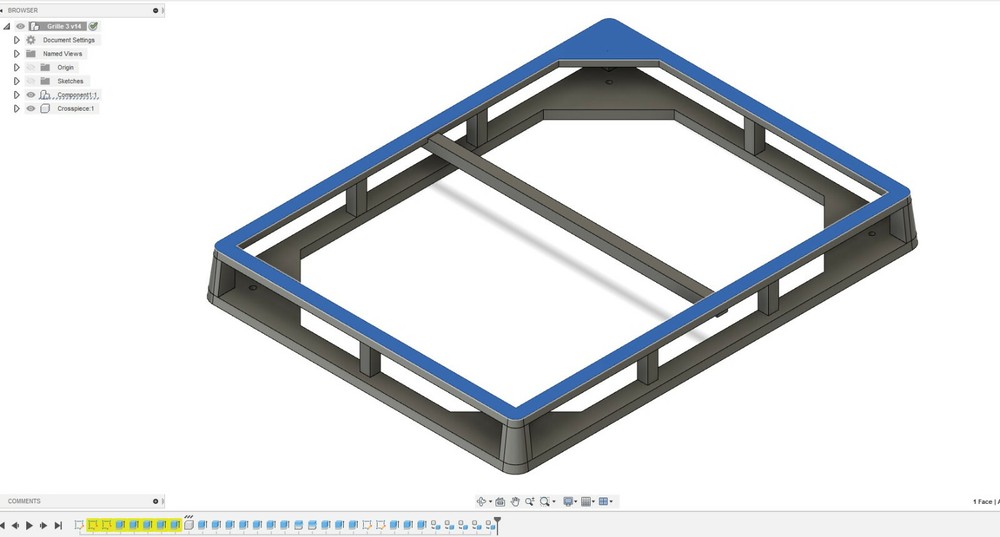Click the green checkmark badge beside Grille 3 v14

(93, 26)
